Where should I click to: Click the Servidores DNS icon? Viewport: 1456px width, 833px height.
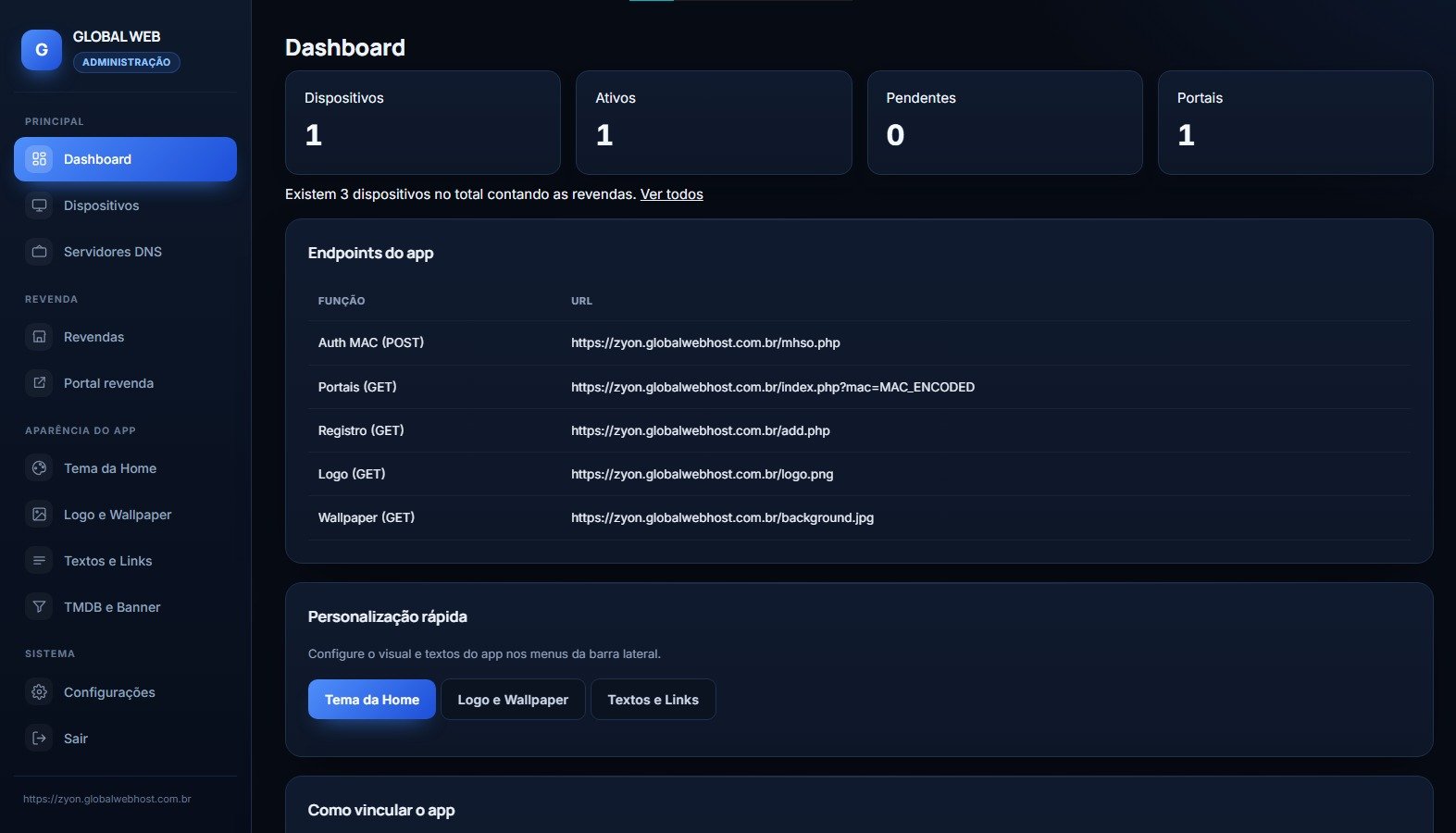pos(39,252)
